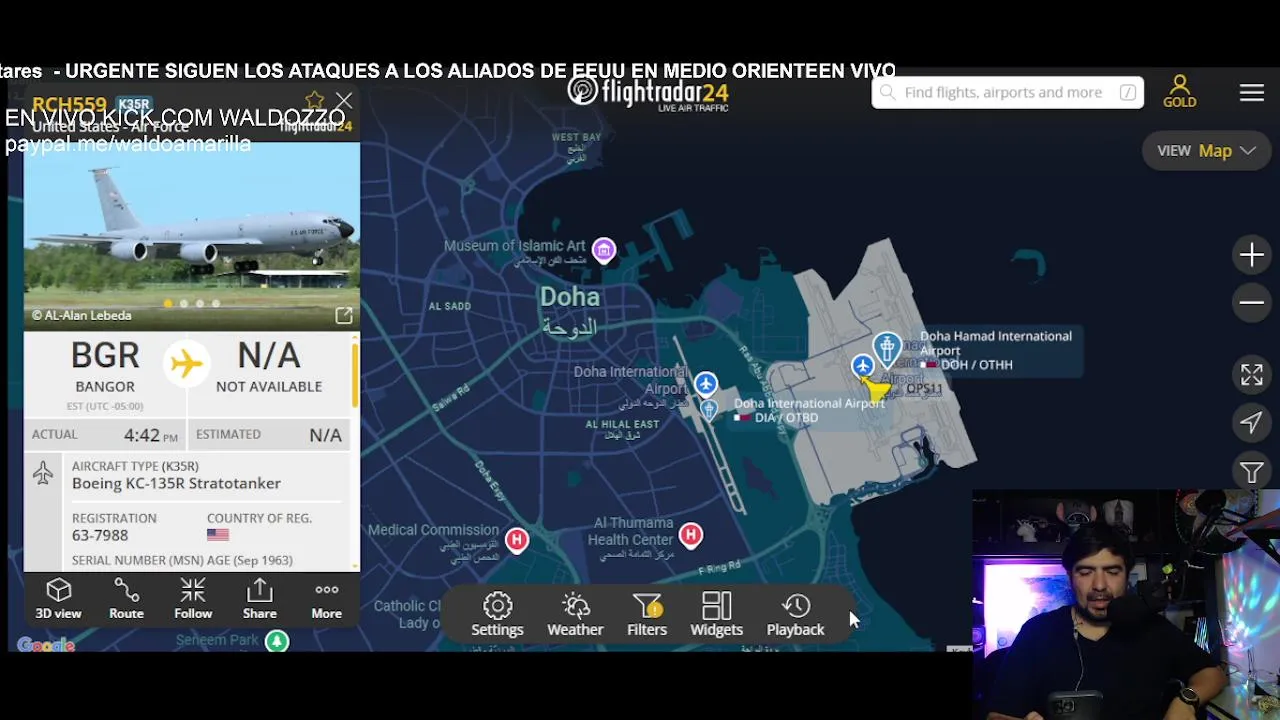Share this flight
1280x720 pixels.
pos(260,599)
